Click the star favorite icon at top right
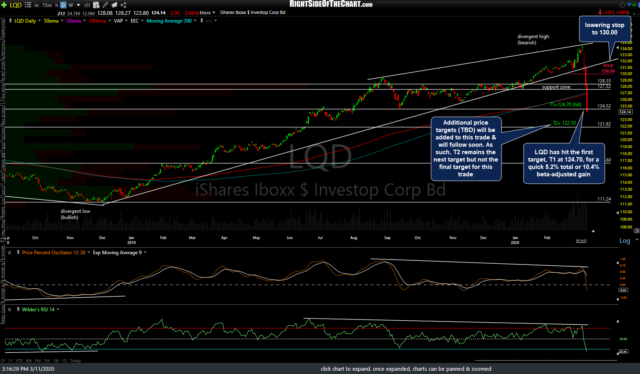This screenshot has width=640, height=374. point(622,5)
